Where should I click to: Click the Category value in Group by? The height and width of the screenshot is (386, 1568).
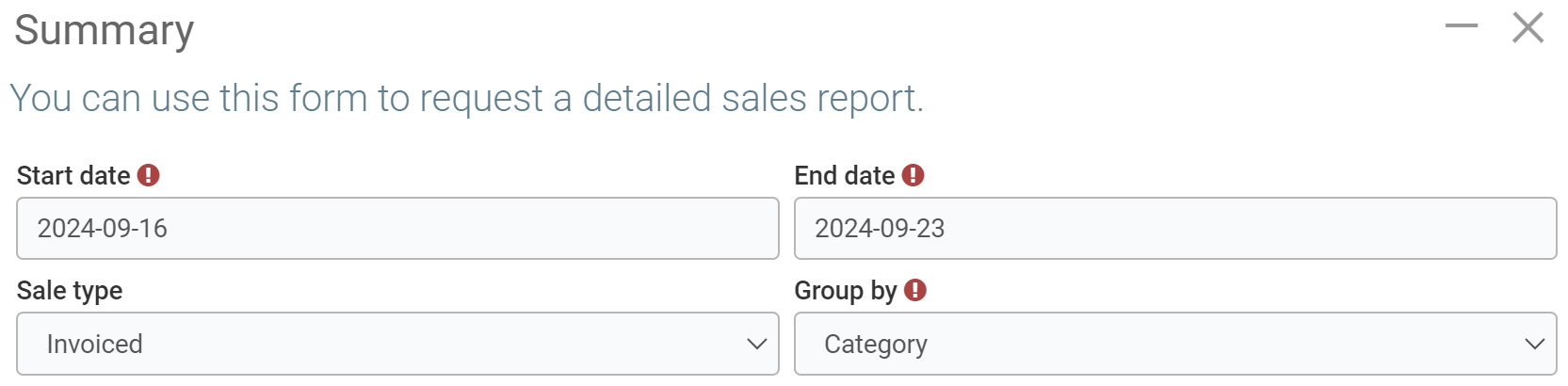click(x=876, y=345)
